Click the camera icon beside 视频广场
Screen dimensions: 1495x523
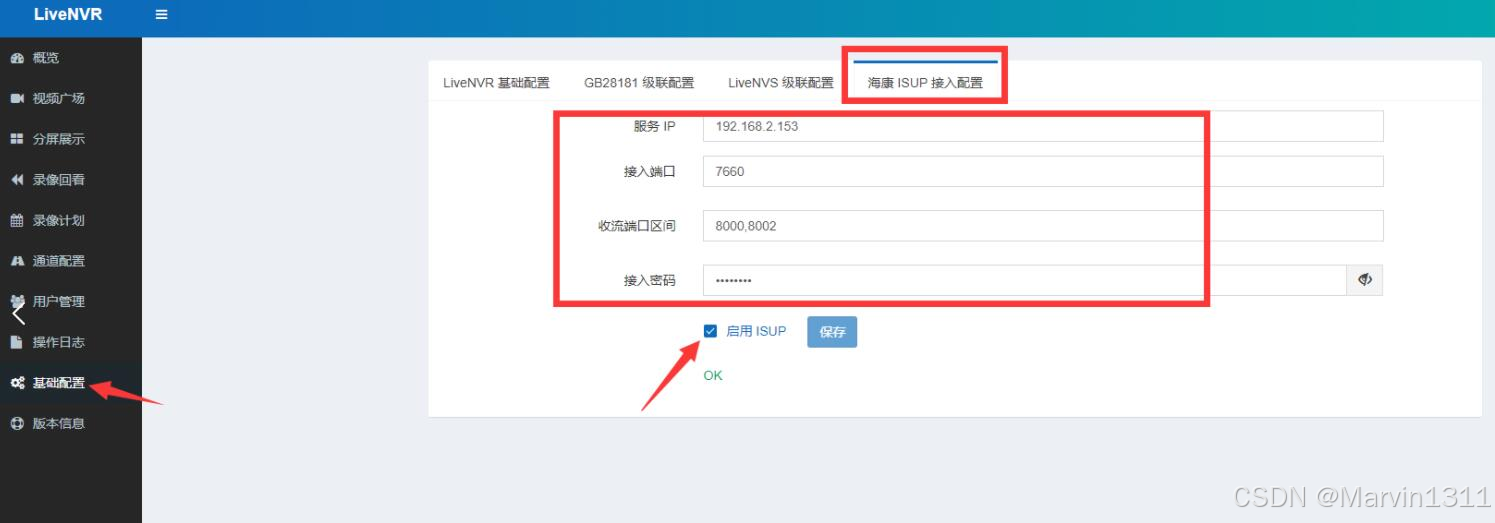17,98
